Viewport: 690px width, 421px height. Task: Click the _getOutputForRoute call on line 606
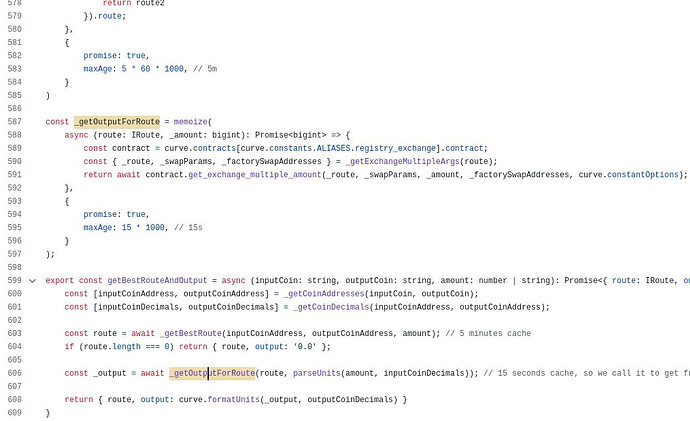(x=212, y=373)
